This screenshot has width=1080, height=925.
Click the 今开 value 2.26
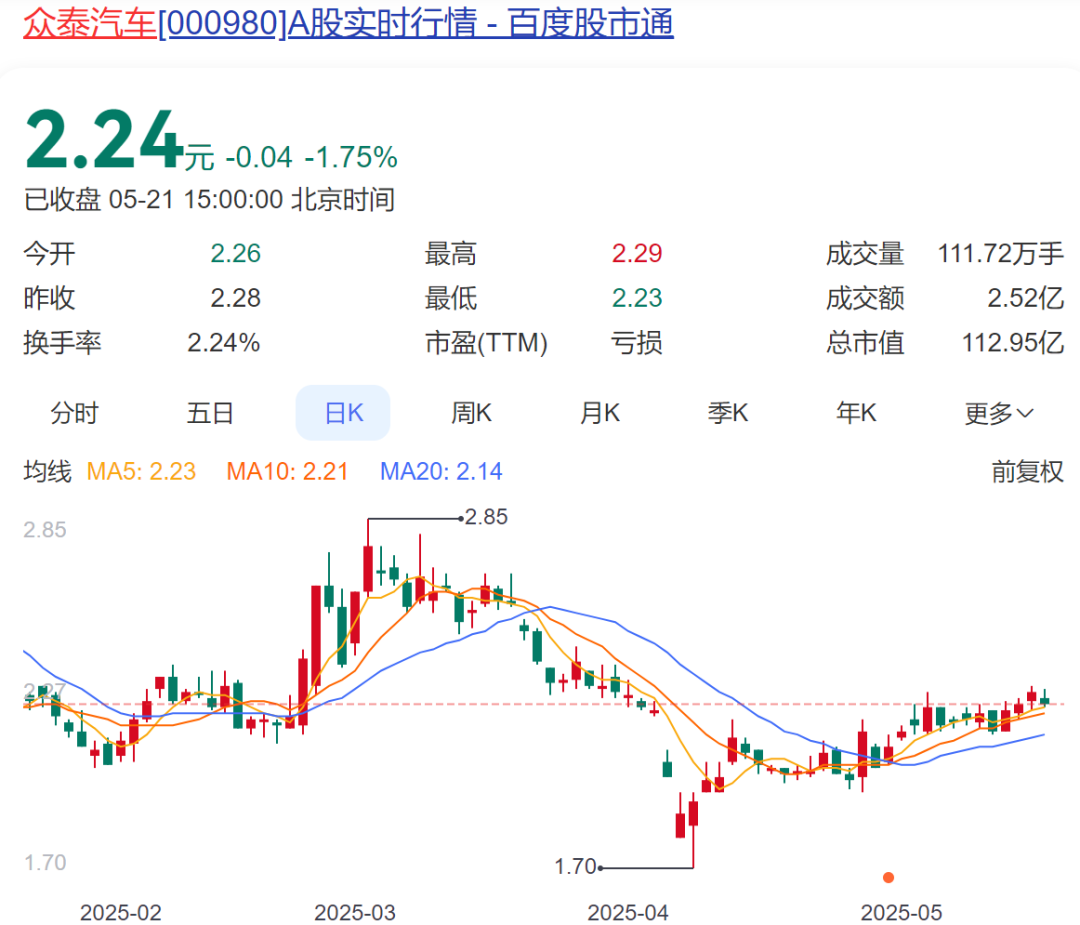click(236, 253)
